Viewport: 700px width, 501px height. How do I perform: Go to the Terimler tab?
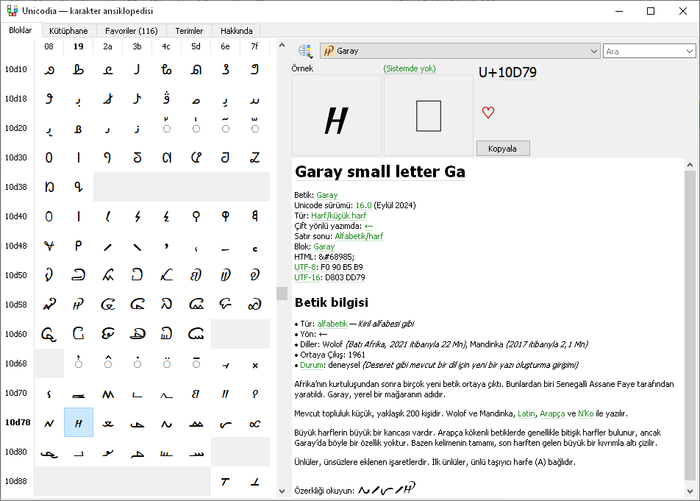[188, 31]
